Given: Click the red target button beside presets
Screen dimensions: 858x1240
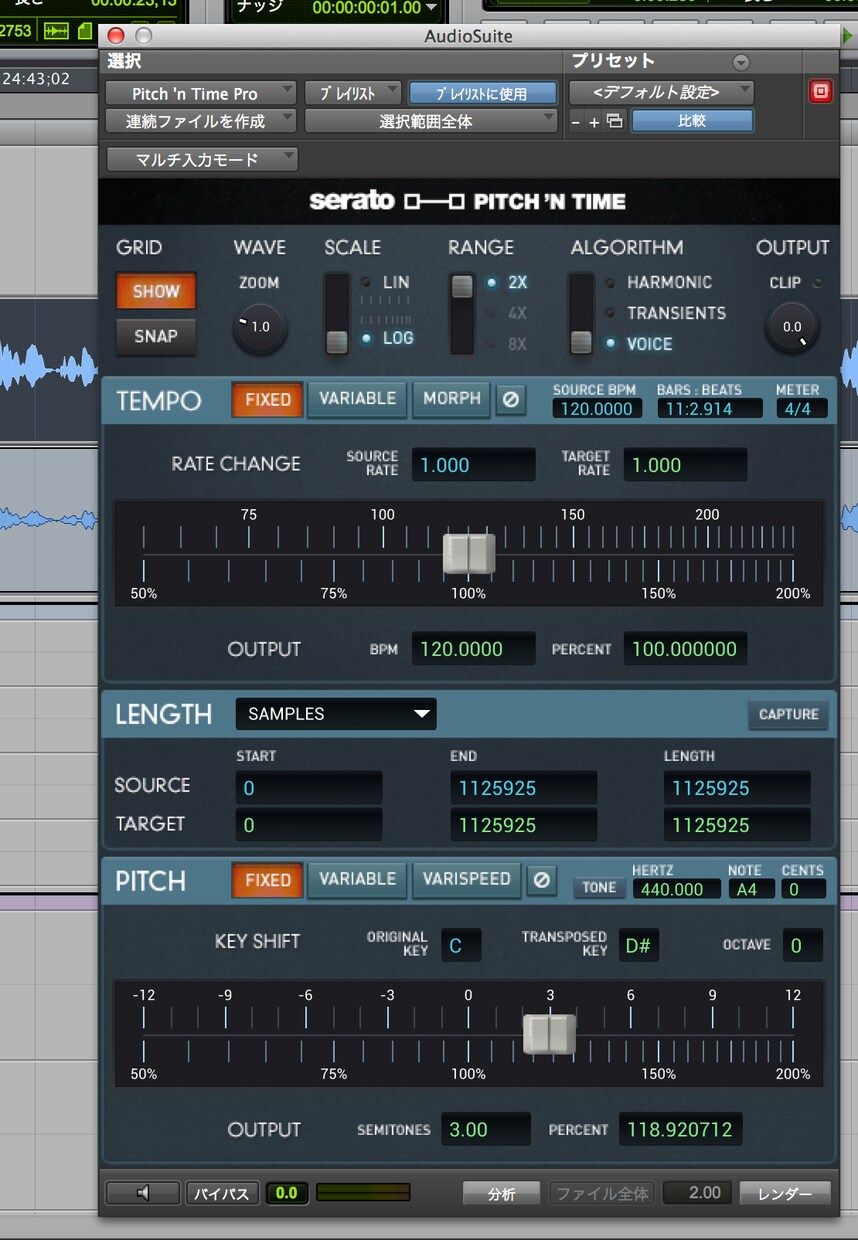Looking at the screenshot, I should tap(820, 92).
